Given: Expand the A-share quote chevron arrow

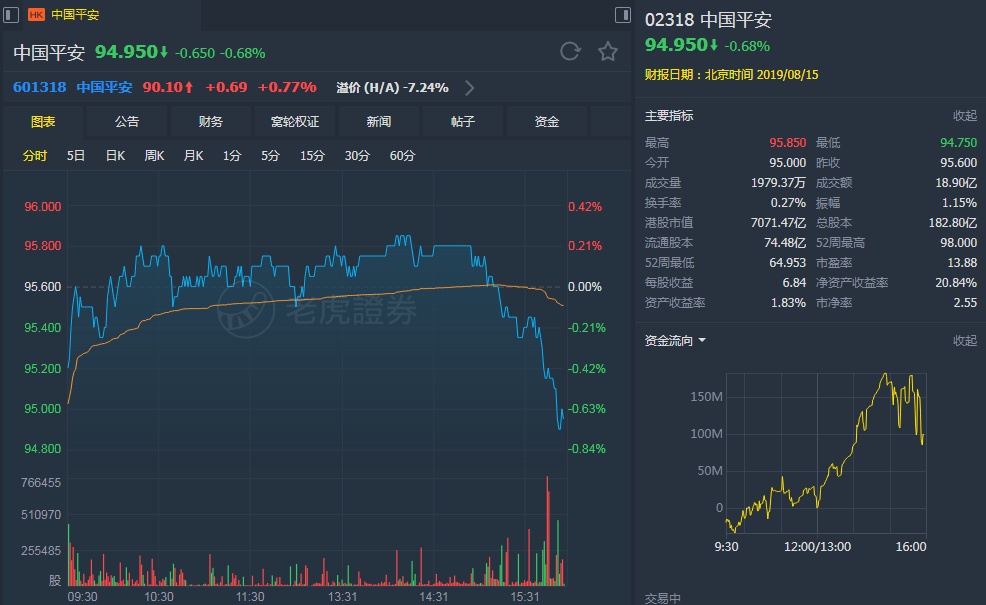Looking at the screenshot, I should 470,88.
